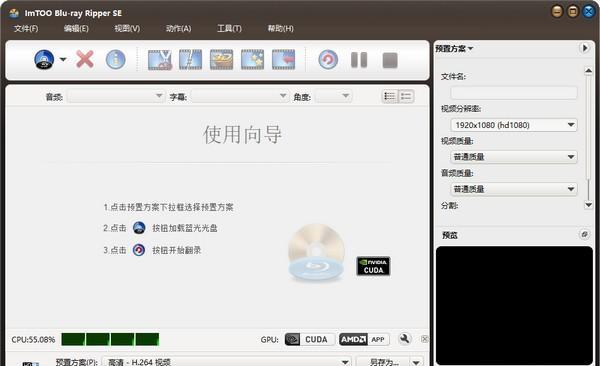Open the arrow next to 另存为
600x366 pixels.
tap(416, 362)
